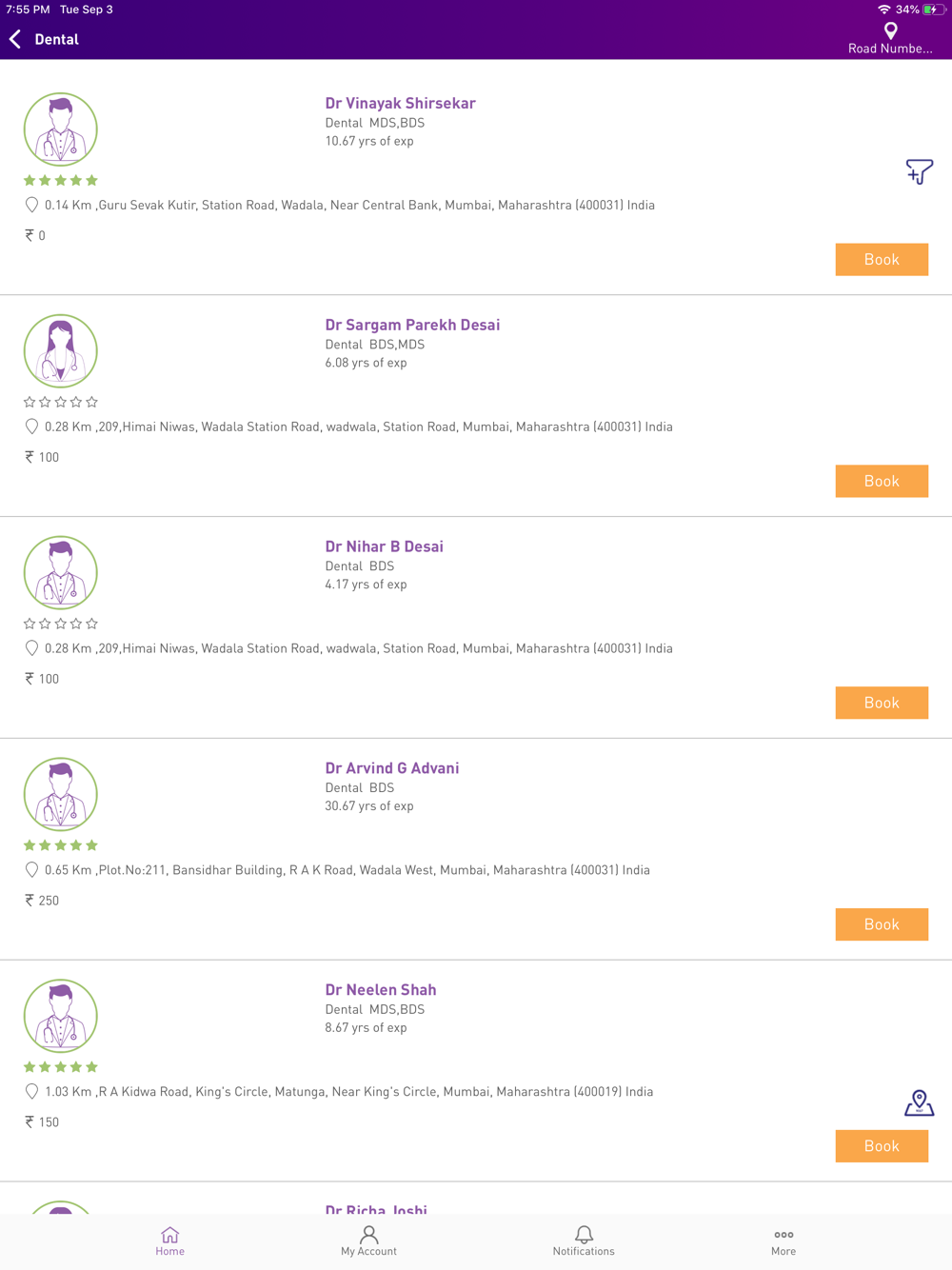Open Dr Arvind G Advani's profile name
Image resolution: width=952 pixels, height=1270 pixels.
391,768
